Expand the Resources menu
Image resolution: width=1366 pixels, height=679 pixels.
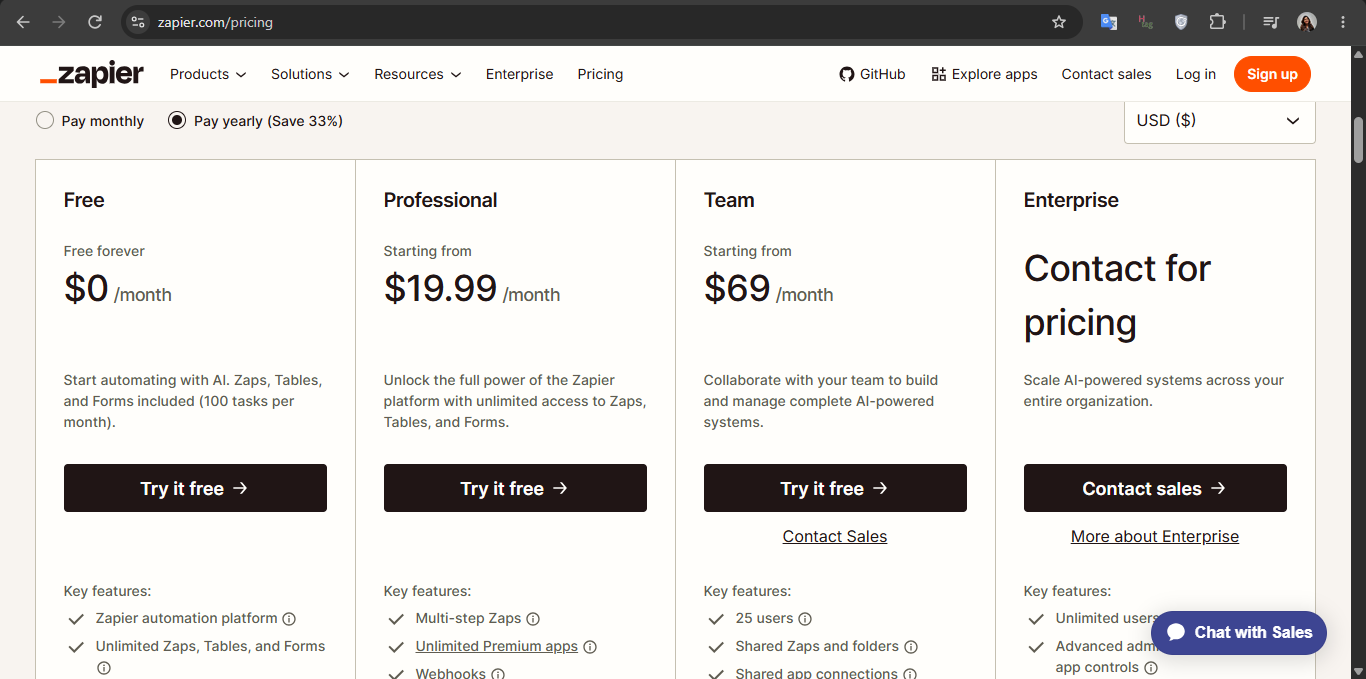tap(418, 74)
